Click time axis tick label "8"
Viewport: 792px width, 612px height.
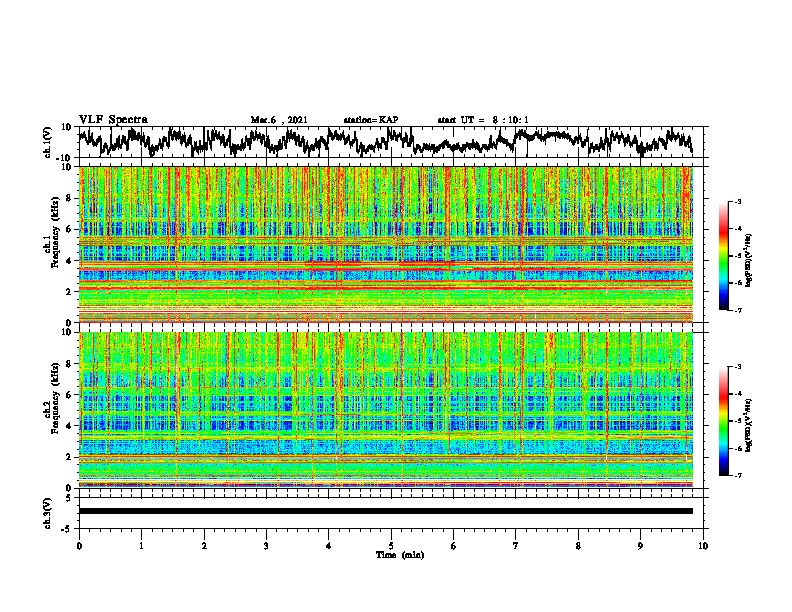pos(578,546)
